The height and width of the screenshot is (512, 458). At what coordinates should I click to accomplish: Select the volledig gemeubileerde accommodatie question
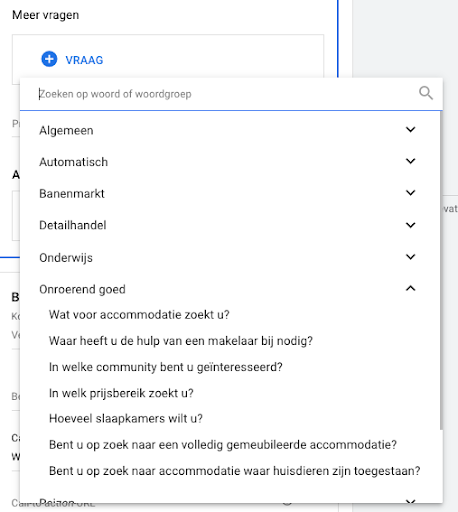pyautogui.click(x=223, y=445)
